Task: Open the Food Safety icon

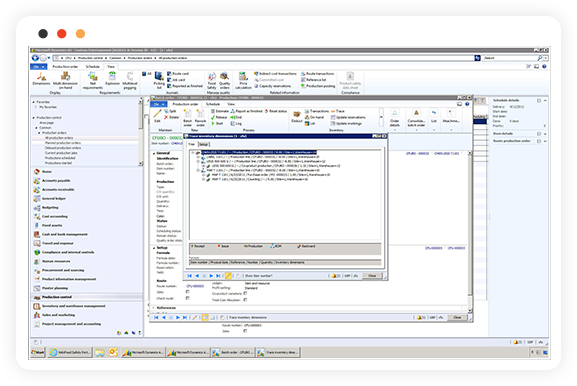Action: click(x=212, y=80)
